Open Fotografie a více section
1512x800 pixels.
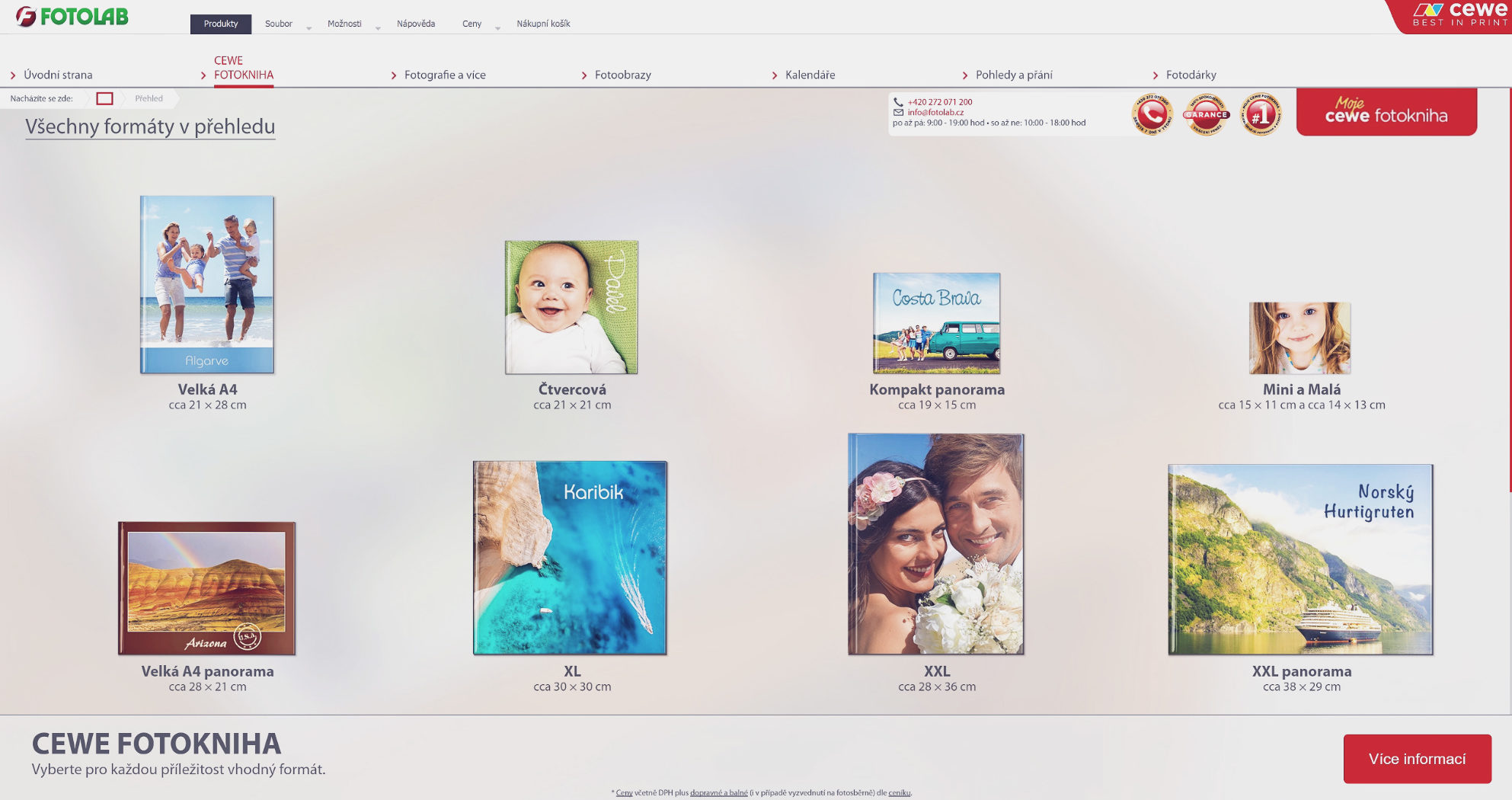(445, 75)
